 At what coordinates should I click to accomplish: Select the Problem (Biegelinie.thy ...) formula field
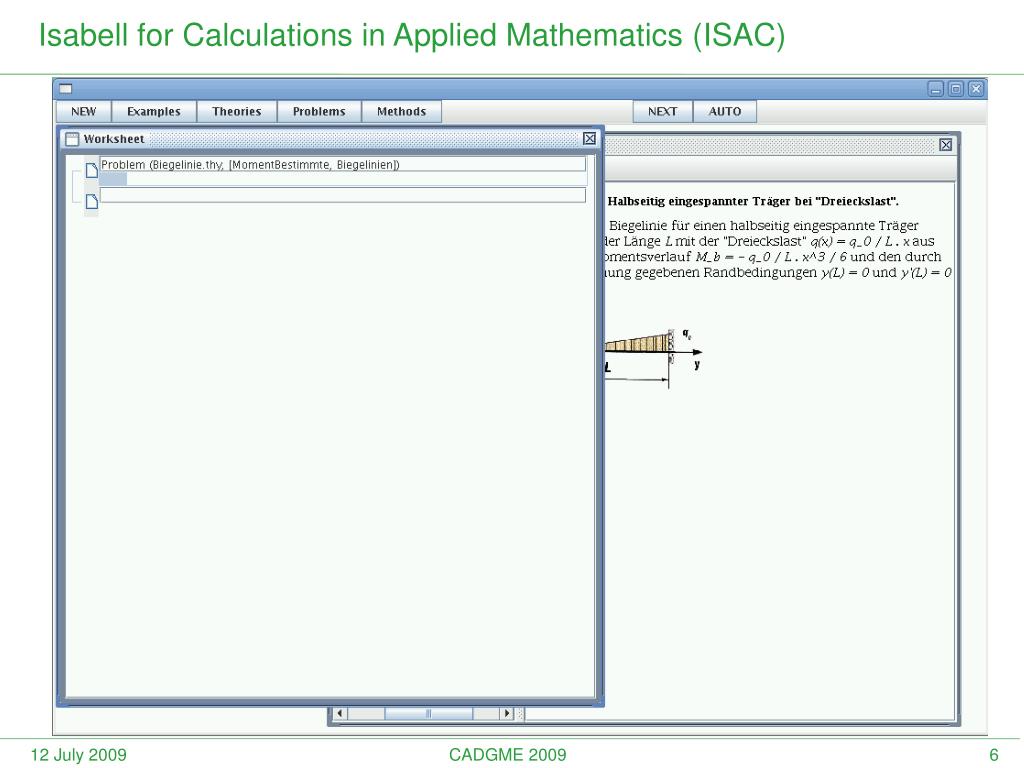(x=343, y=164)
